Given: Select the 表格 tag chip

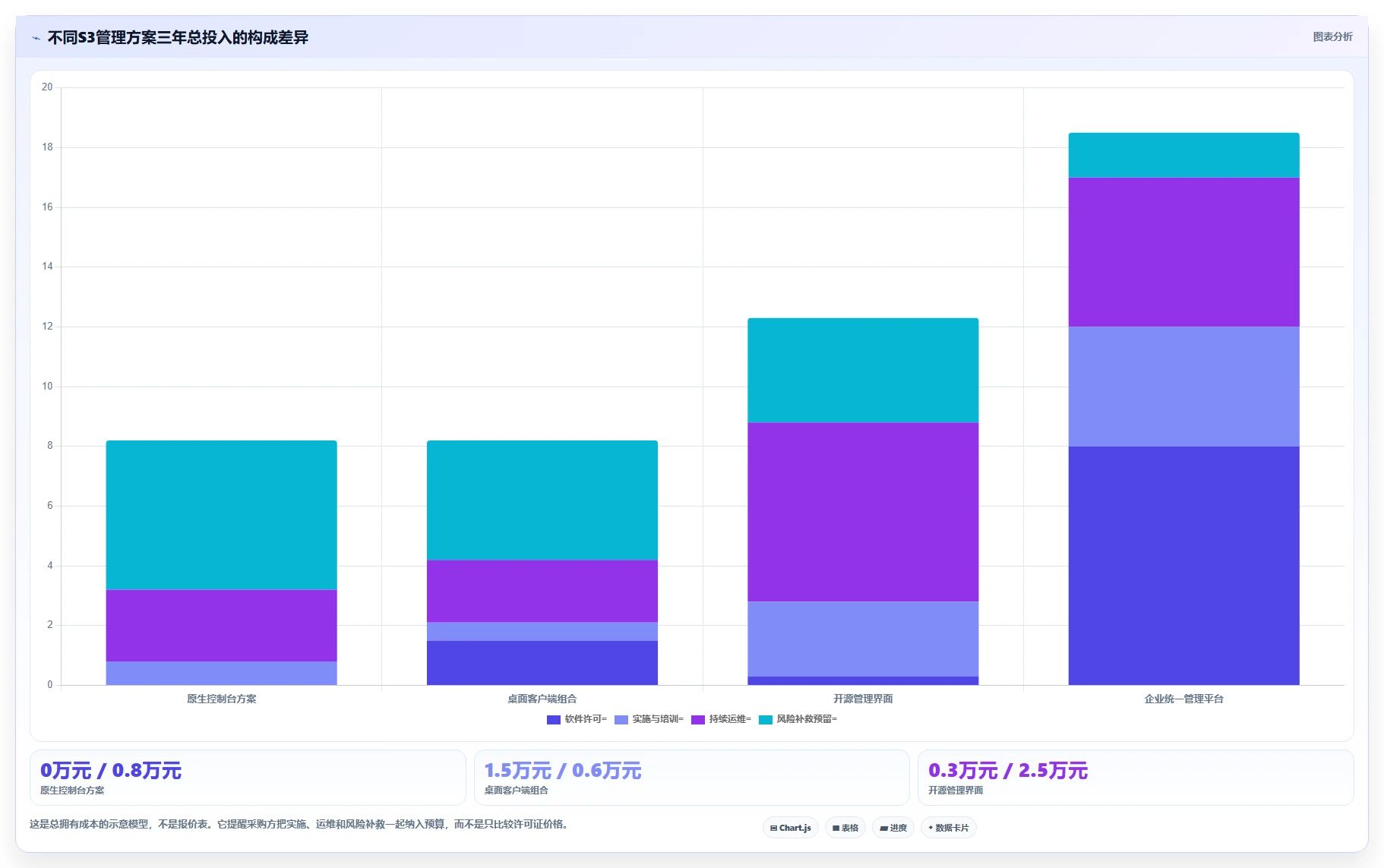Looking at the screenshot, I should [x=845, y=828].
